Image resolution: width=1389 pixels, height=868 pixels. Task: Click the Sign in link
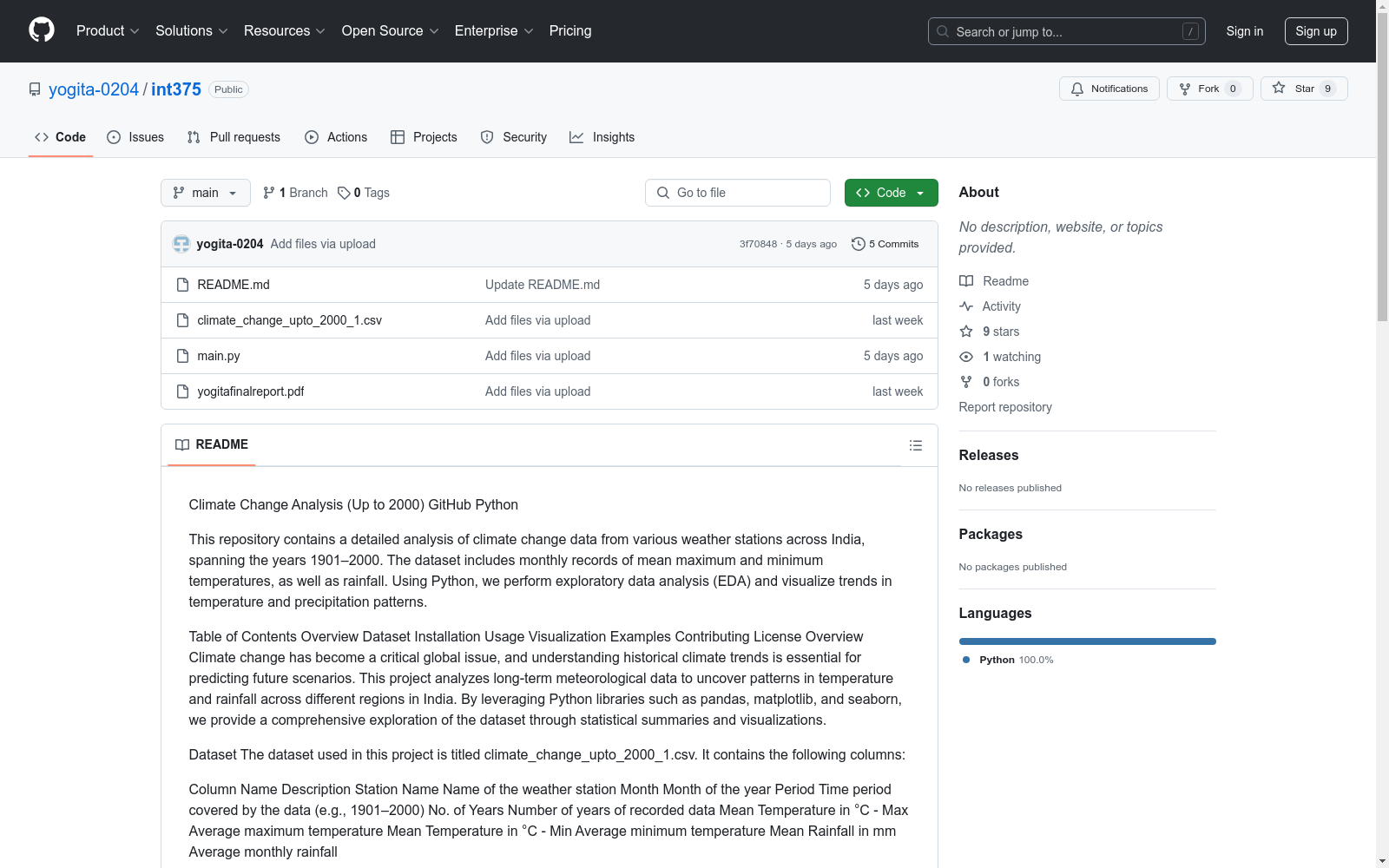pos(1245,31)
